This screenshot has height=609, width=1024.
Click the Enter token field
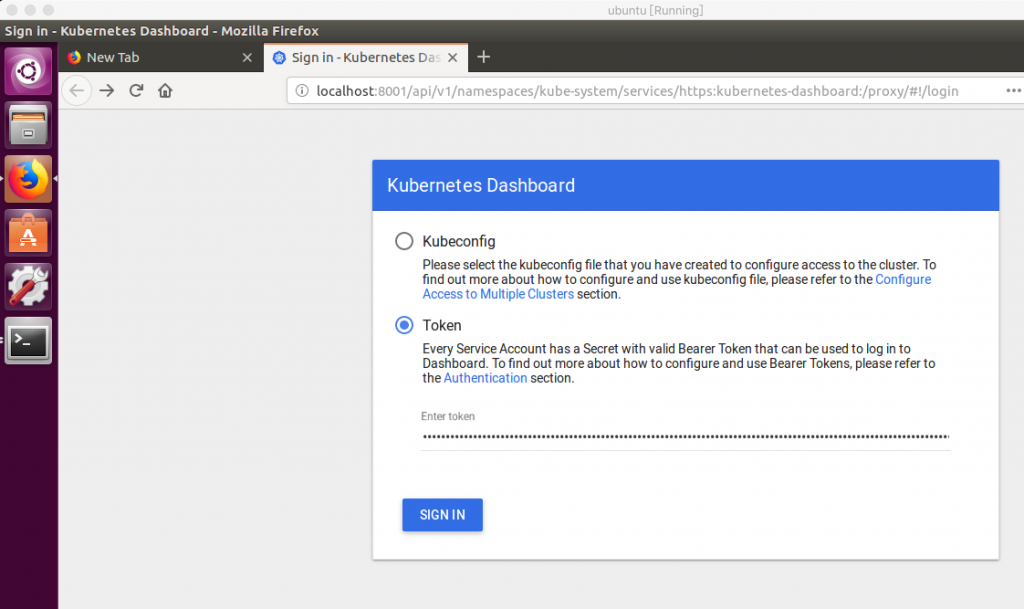click(x=685, y=436)
